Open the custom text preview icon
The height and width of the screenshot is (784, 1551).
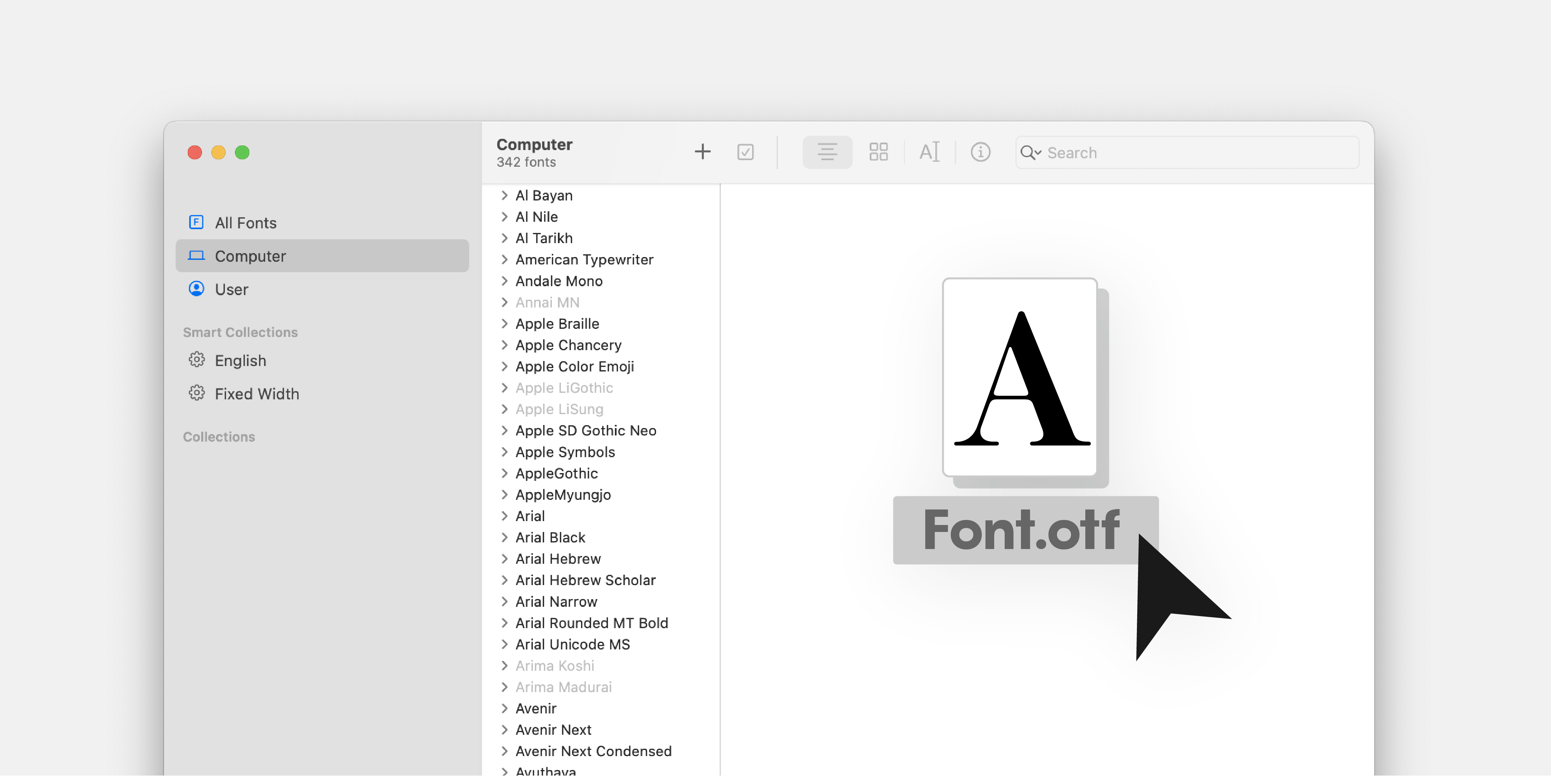(x=929, y=152)
